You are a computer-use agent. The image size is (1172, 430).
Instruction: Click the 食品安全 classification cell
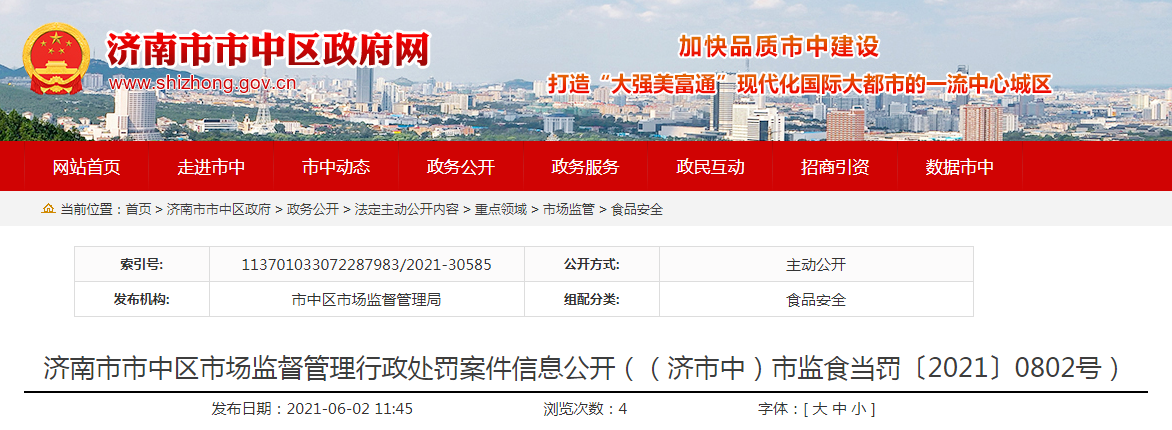click(x=816, y=300)
